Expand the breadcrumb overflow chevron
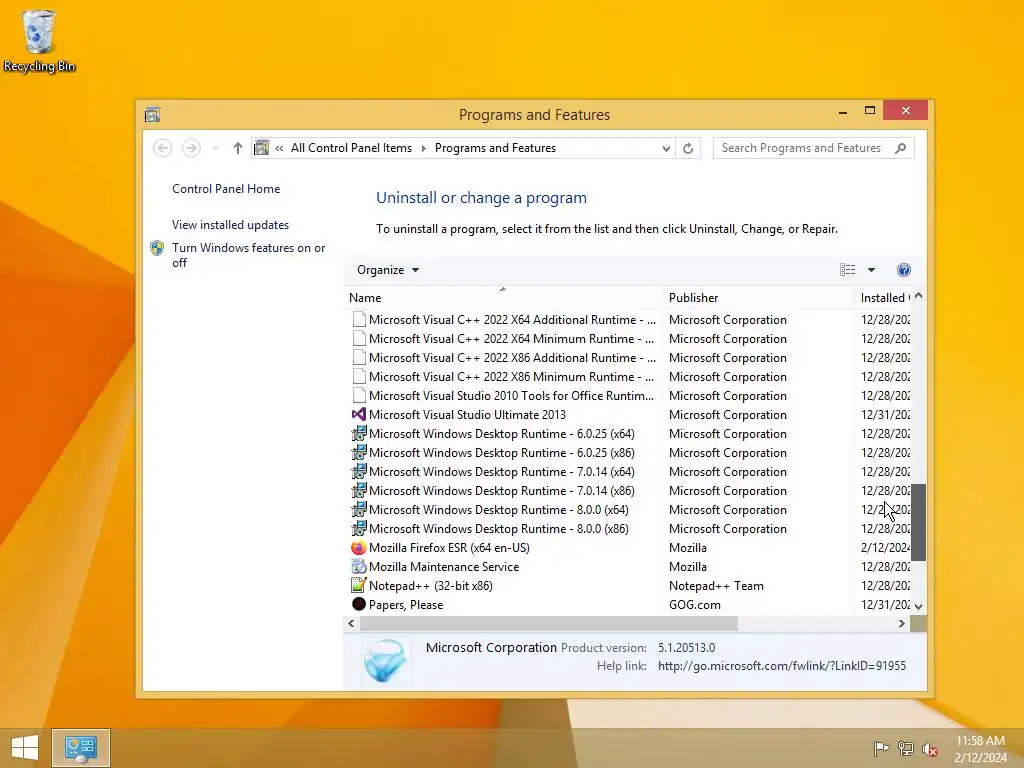 point(279,148)
